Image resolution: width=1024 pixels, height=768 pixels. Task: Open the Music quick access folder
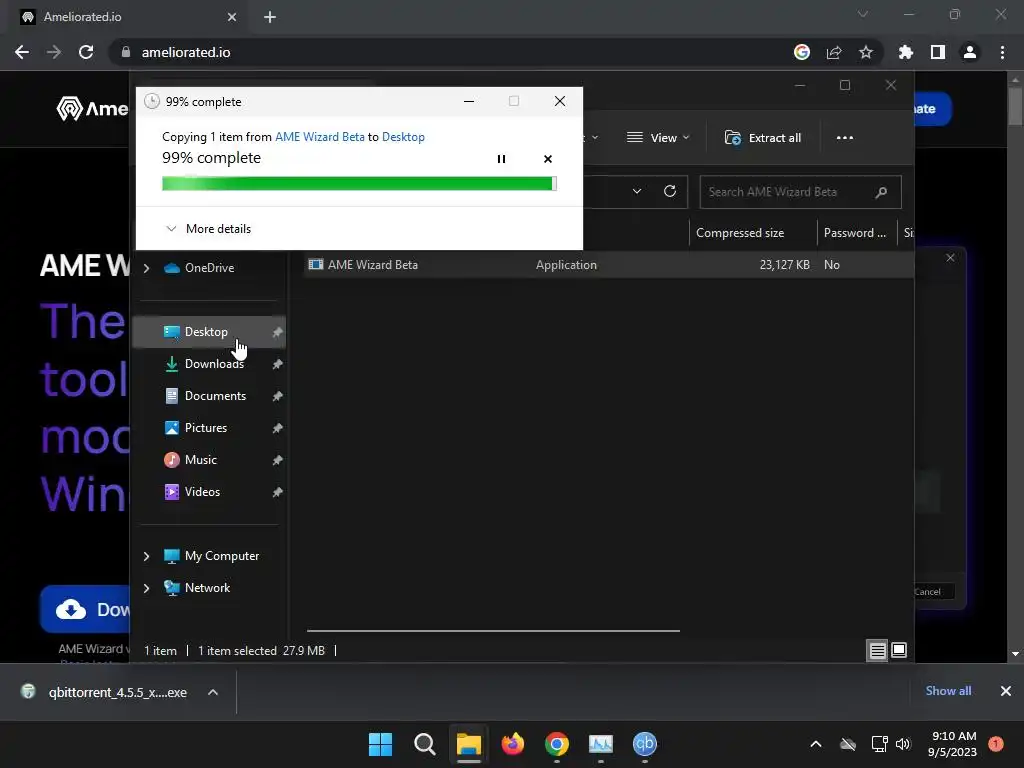point(200,460)
